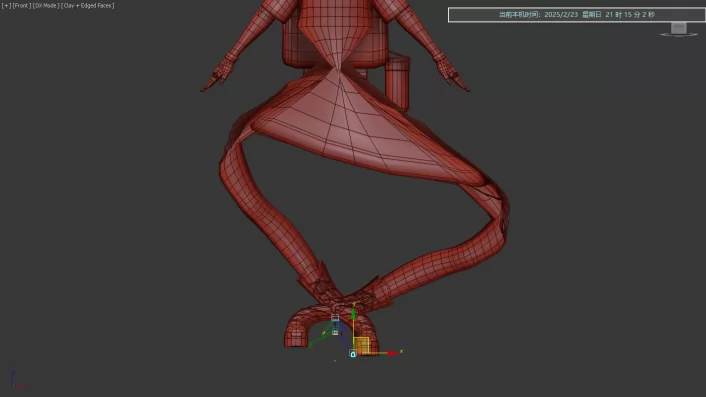This screenshot has width=706, height=397.
Task: Click the orange XY plane gizmo square
Action: click(x=362, y=345)
